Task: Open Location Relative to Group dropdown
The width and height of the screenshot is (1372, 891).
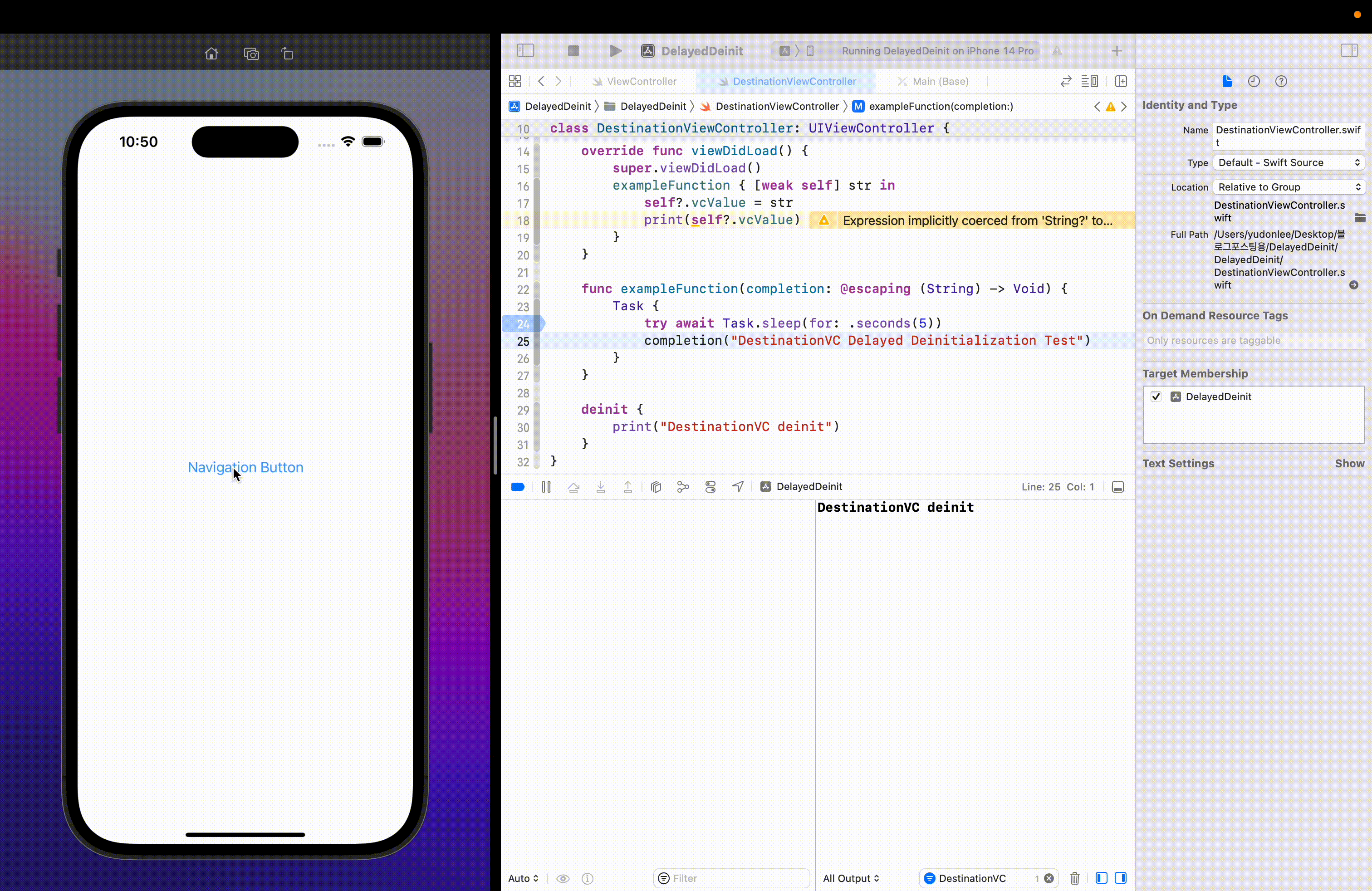Action: (1288, 187)
